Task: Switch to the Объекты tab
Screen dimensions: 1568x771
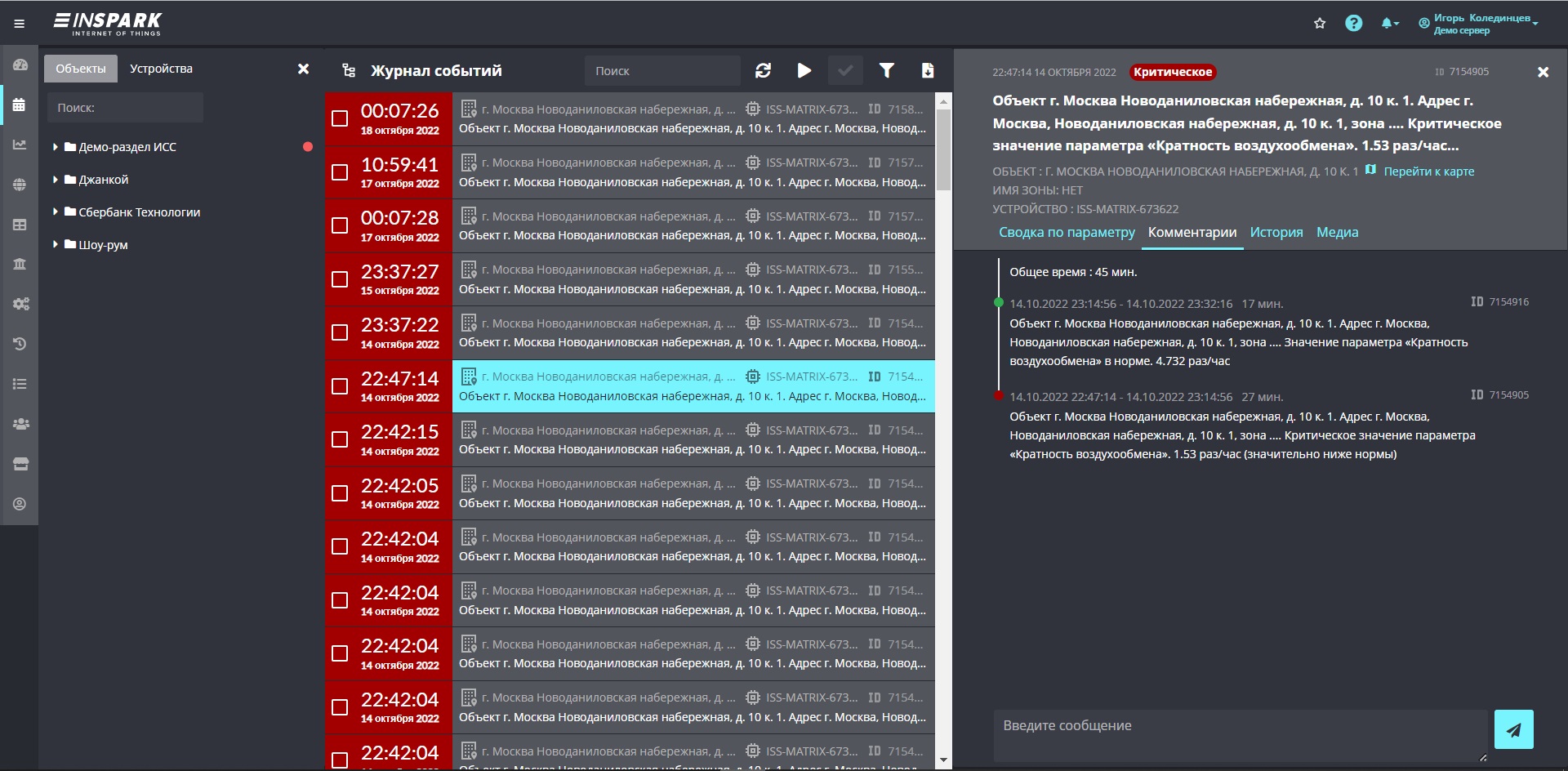Action: [x=81, y=69]
